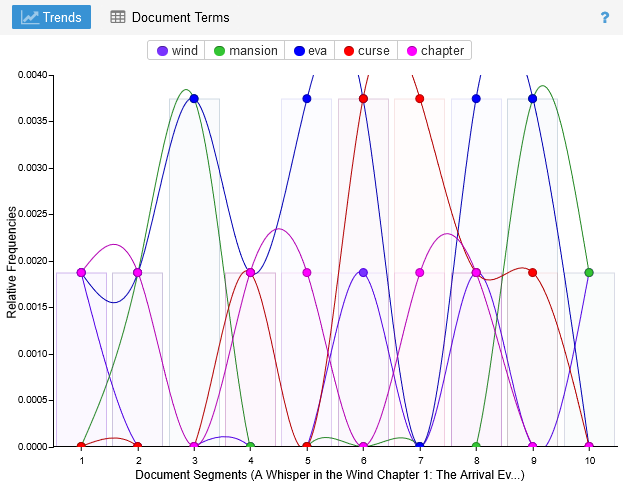Screen dimensions: 623x487
Task: Click the blue eva point at segment 5
Action: 307,99
